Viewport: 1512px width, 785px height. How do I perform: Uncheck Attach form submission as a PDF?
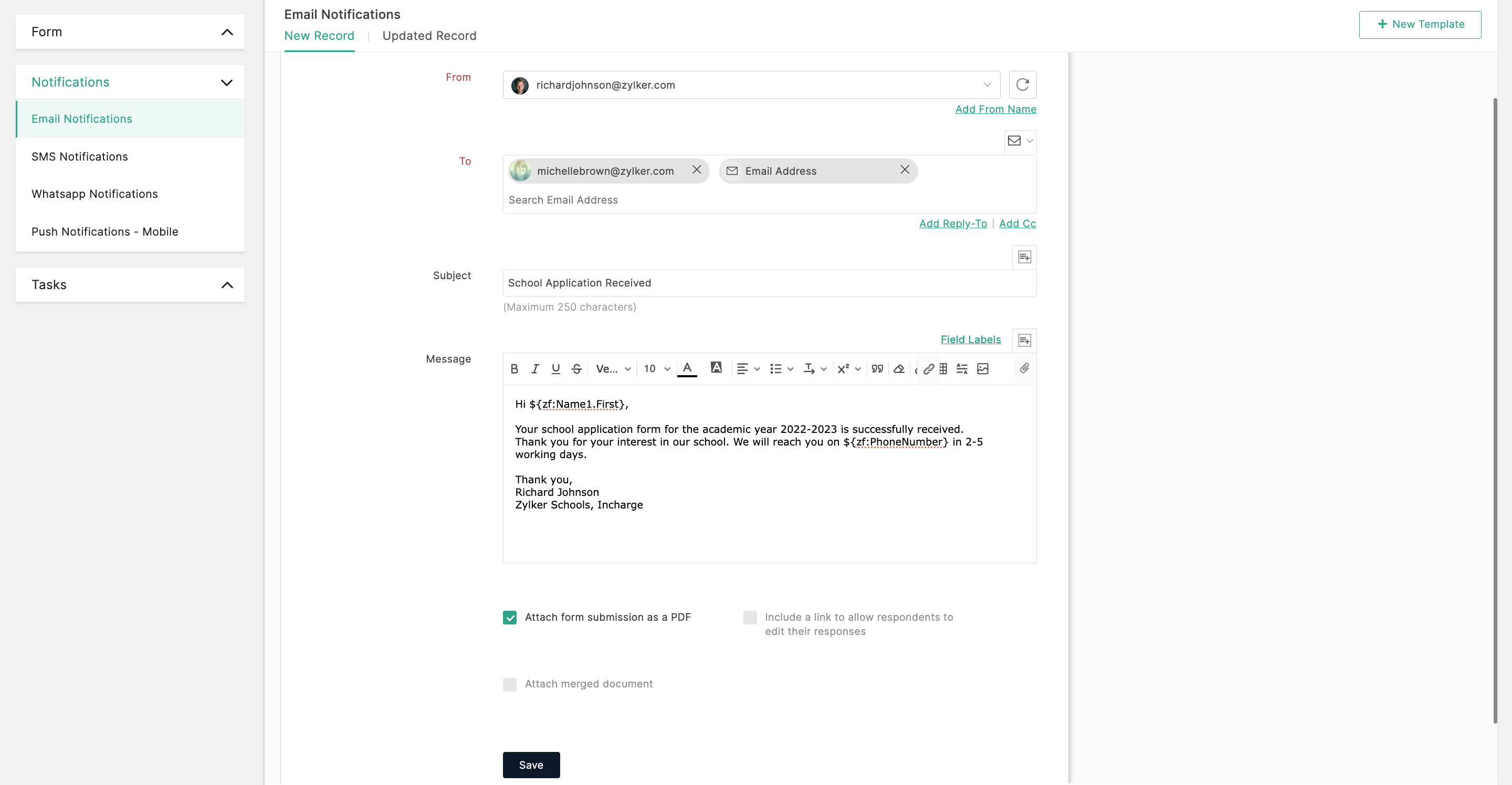coord(509,617)
